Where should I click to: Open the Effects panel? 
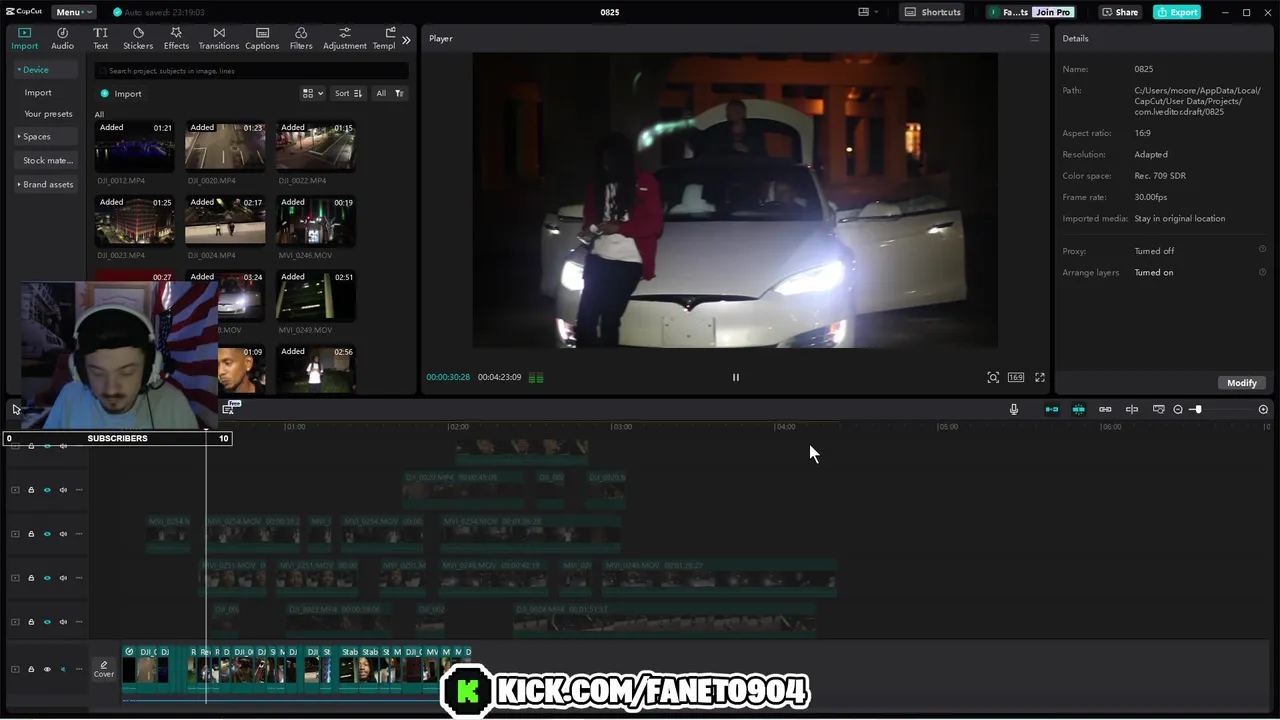176,38
